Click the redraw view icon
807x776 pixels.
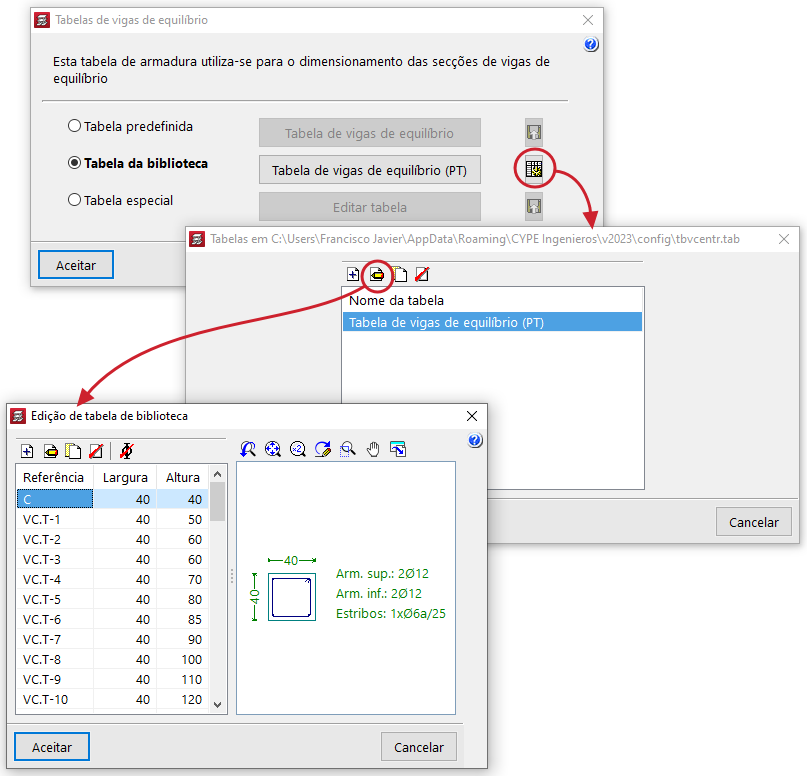coord(322,450)
